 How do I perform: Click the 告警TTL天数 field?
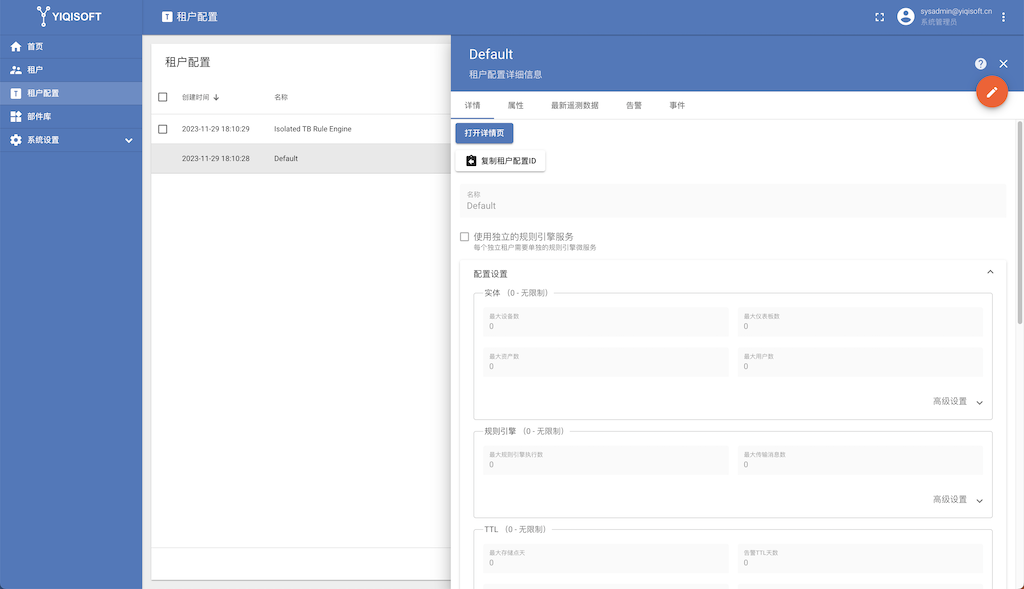click(x=860, y=558)
